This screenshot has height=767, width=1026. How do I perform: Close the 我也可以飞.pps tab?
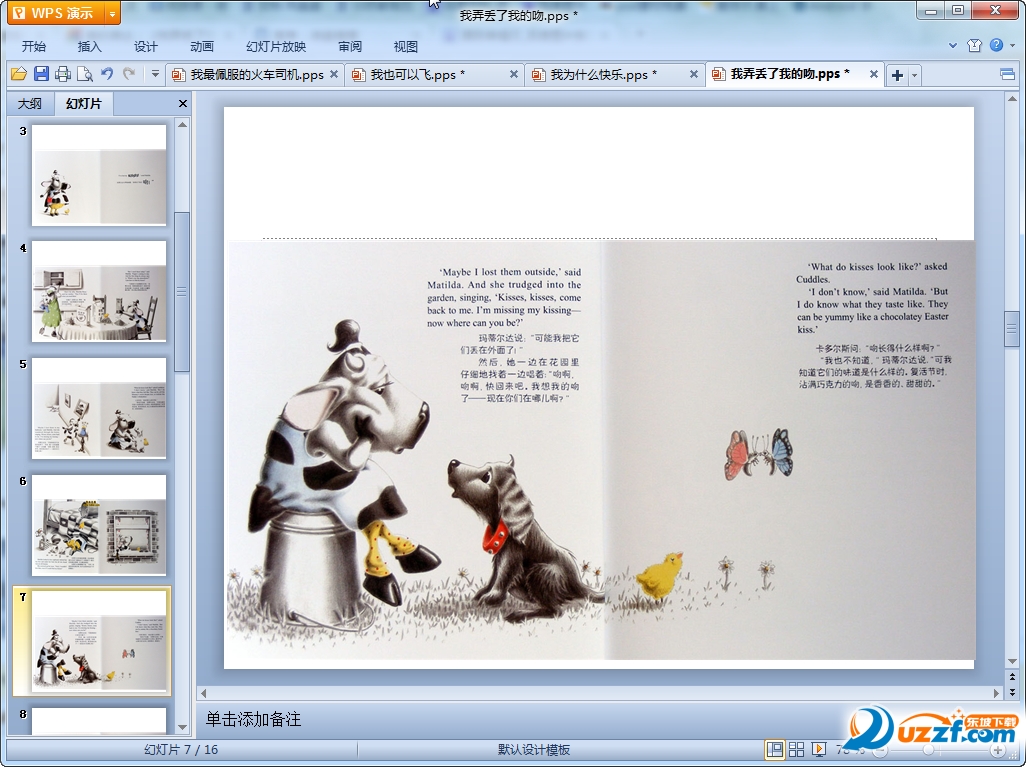(x=514, y=75)
